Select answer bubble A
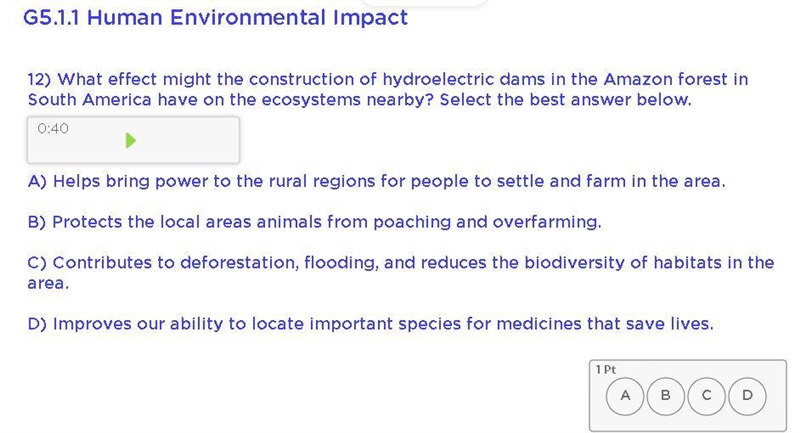This screenshot has height=433, width=800. tap(625, 396)
